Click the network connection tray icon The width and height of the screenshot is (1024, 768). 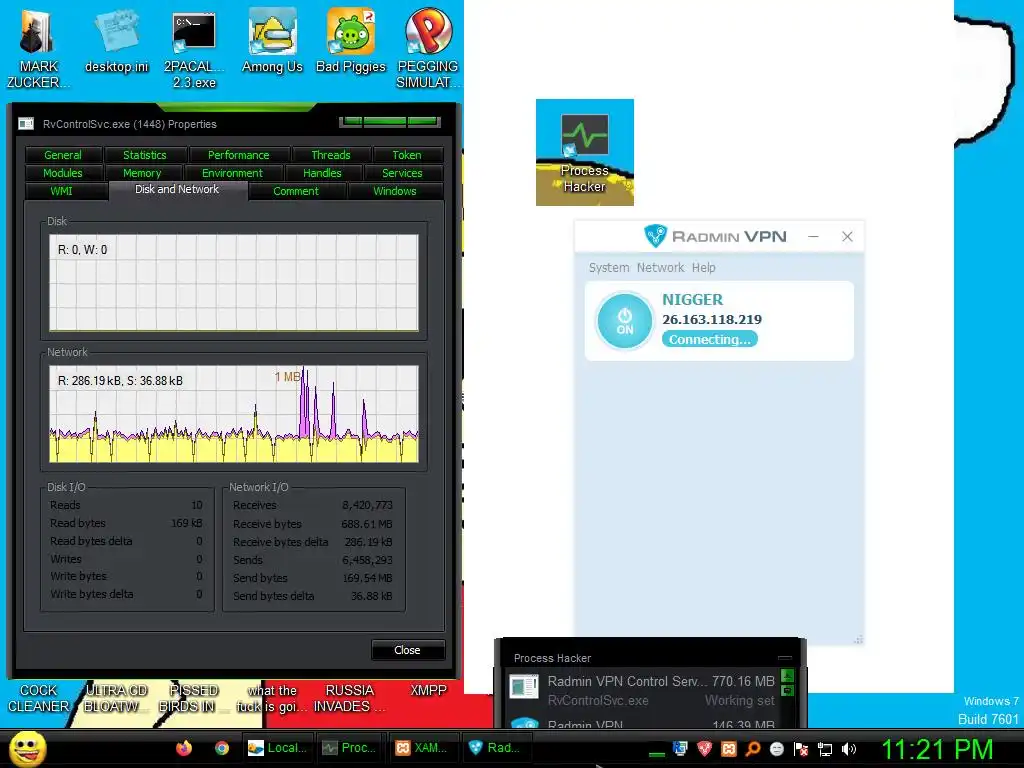coord(825,749)
